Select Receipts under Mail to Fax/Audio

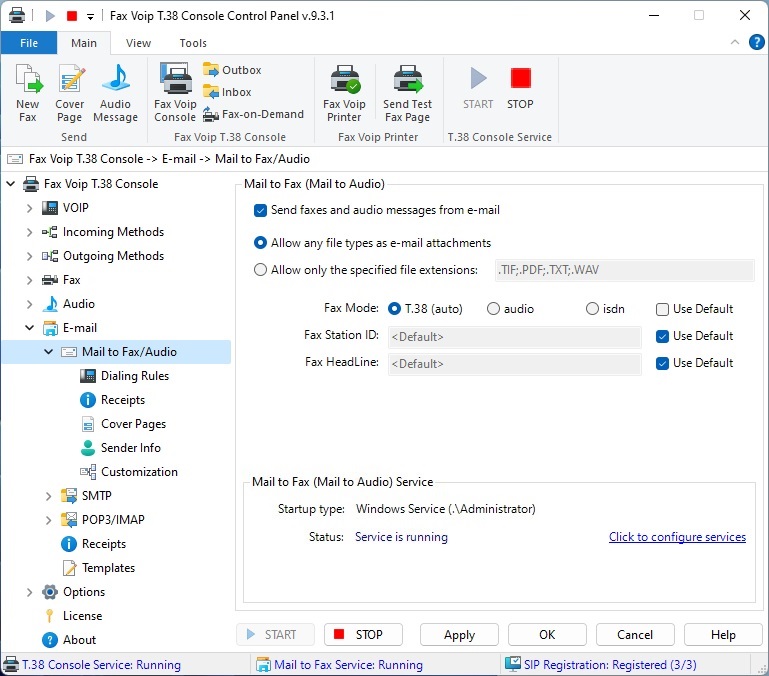(113, 400)
